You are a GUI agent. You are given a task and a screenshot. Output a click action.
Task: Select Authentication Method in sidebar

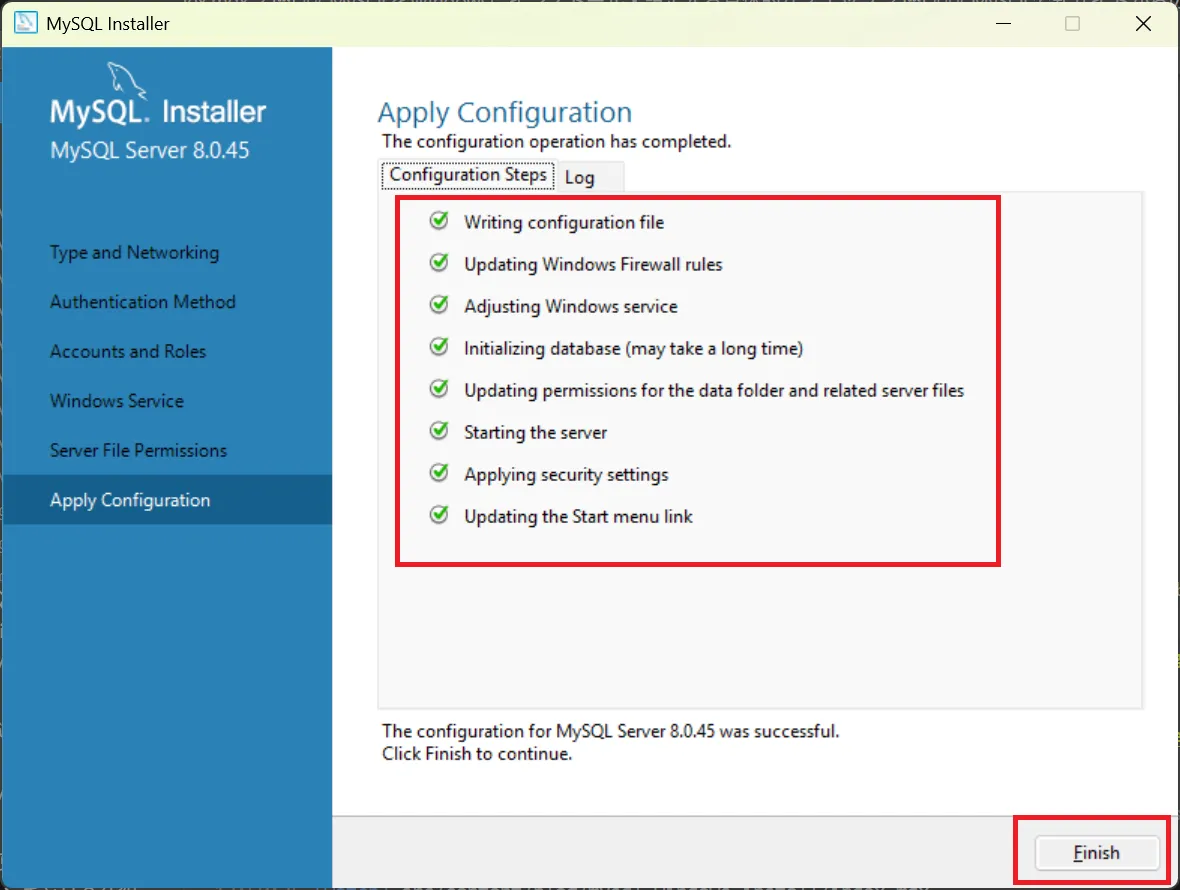(143, 302)
